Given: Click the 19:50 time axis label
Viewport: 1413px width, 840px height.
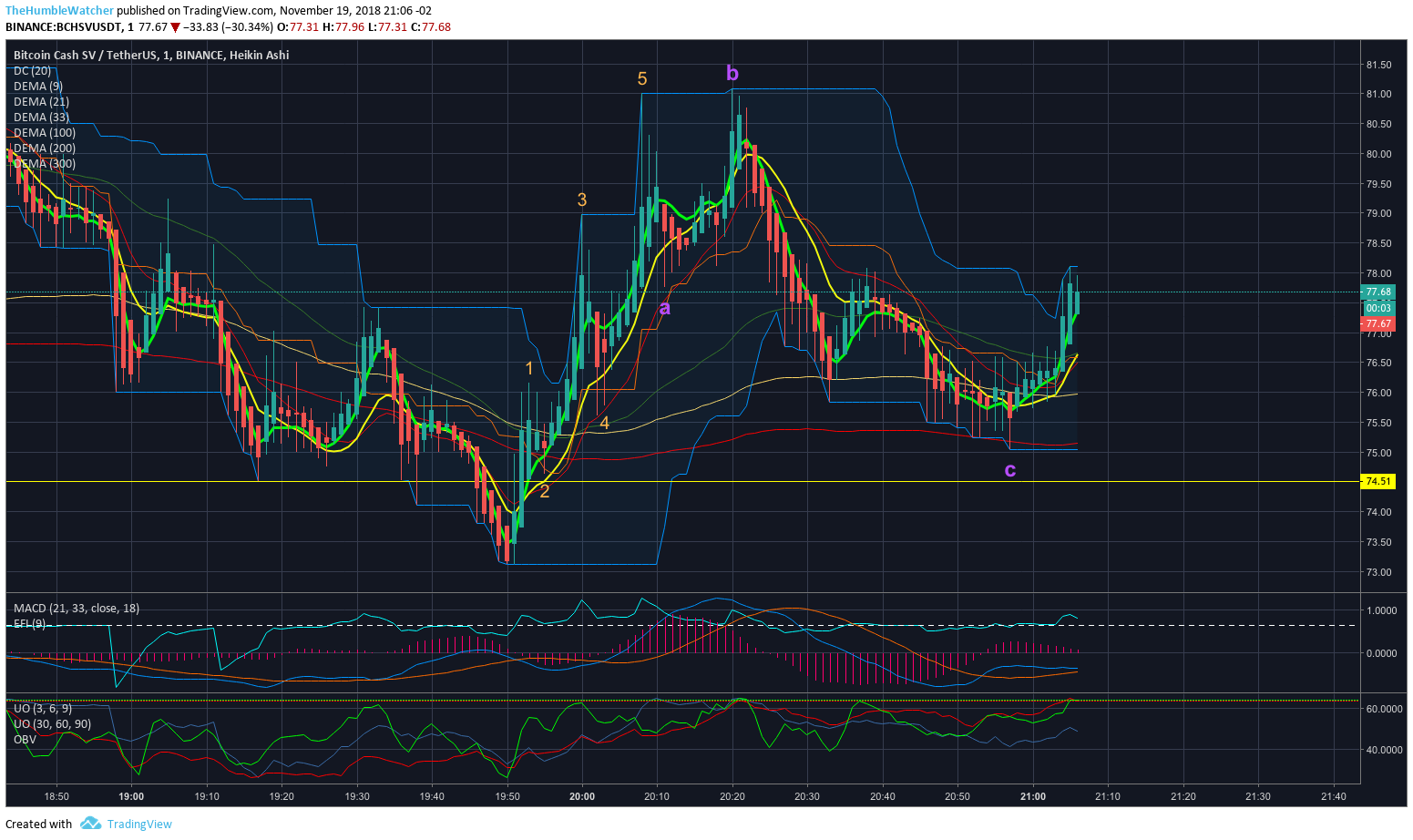Looking at the screenshot, I should tap(507, 796).
